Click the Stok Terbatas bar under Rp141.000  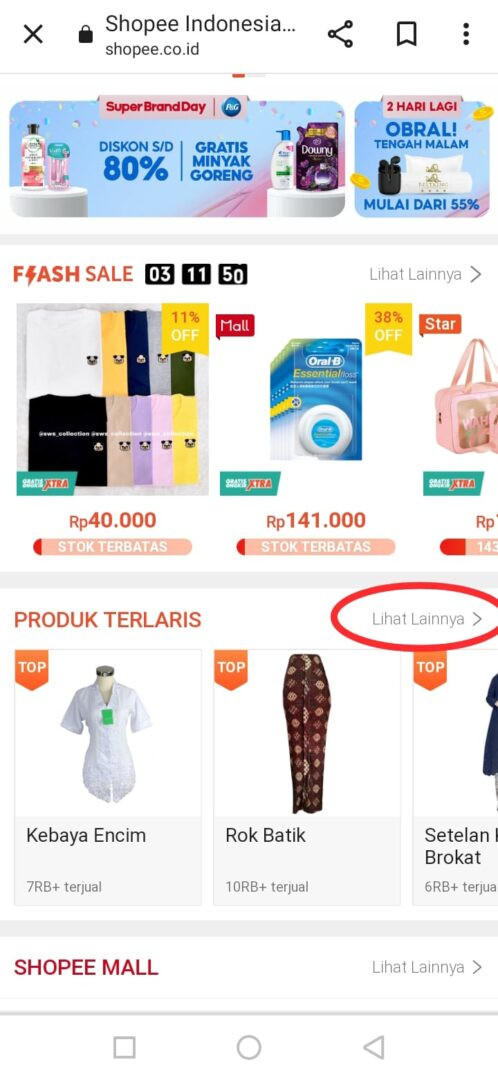315,547
